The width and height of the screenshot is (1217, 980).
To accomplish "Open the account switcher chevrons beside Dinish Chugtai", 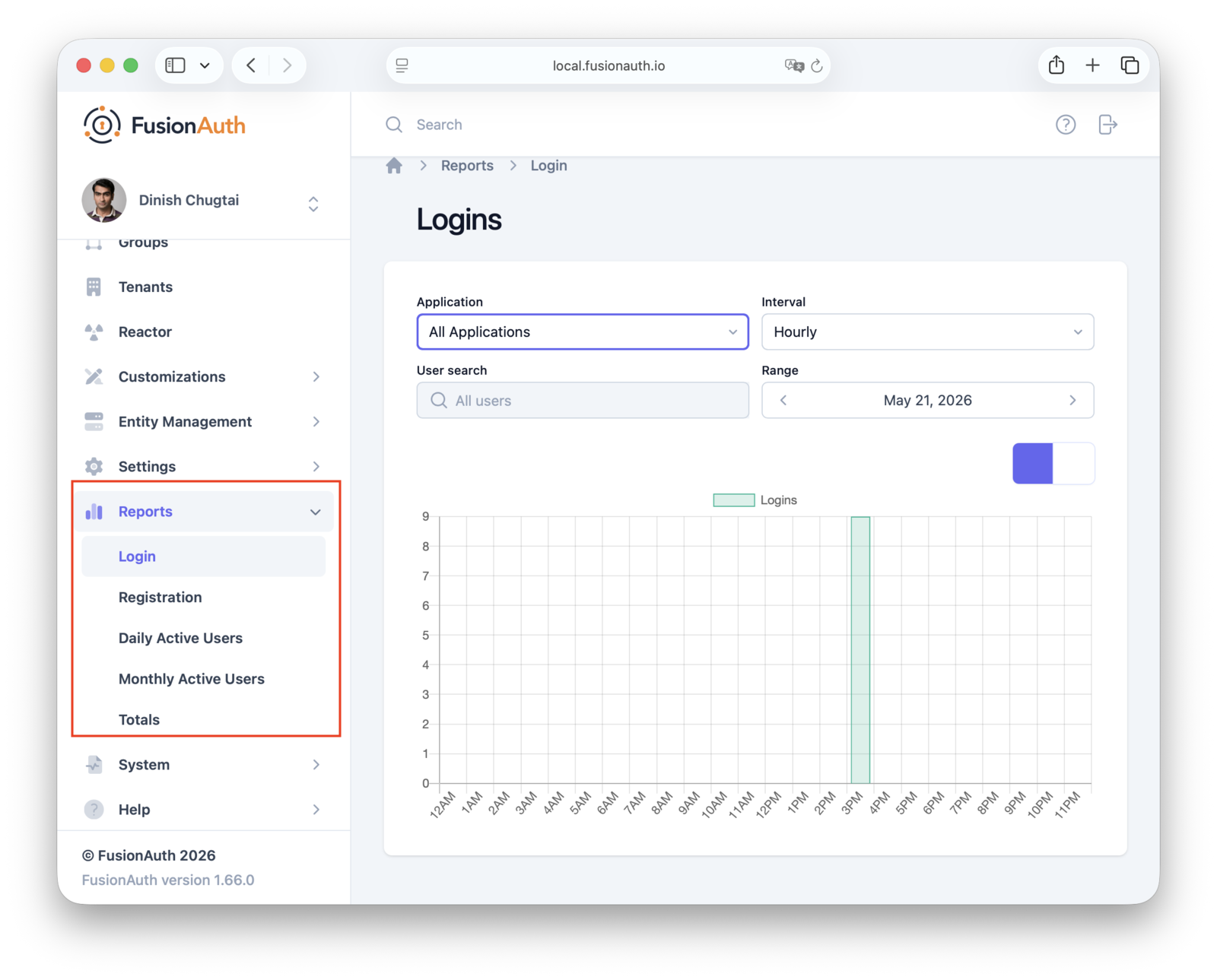I will 313,204.
